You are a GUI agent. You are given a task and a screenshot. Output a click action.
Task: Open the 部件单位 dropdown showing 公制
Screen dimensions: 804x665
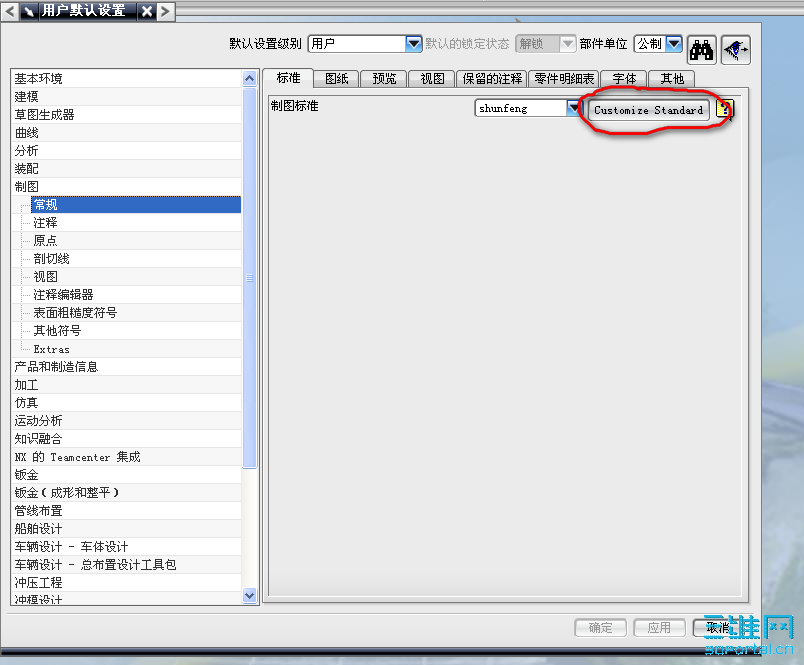click(x=674, y=44)
